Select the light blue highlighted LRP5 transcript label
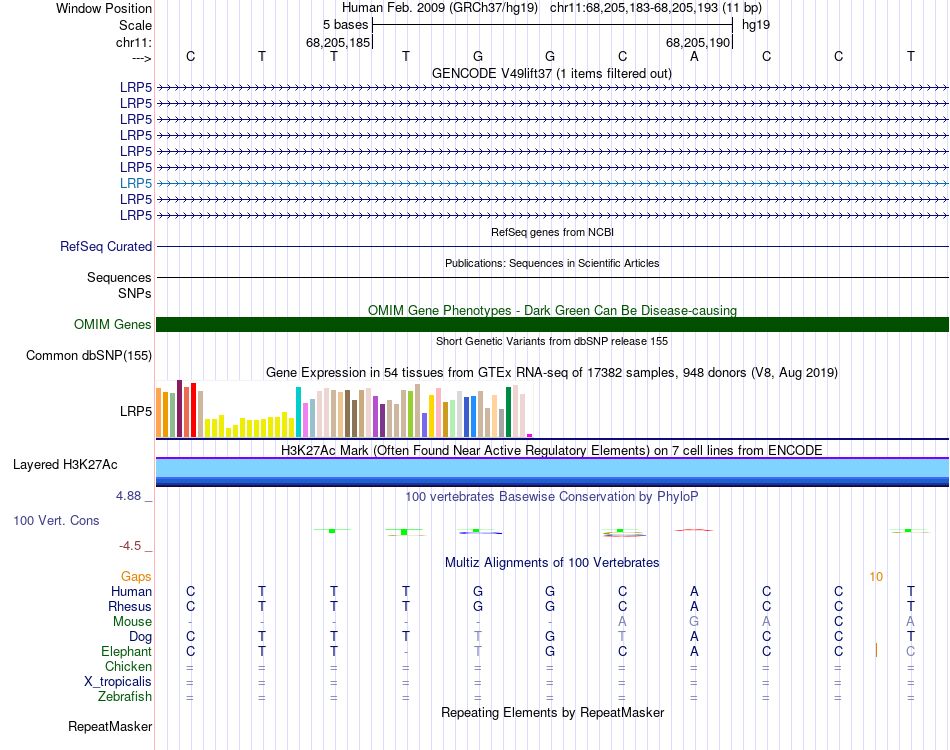The image size is (950, 750). click(136, 183)
